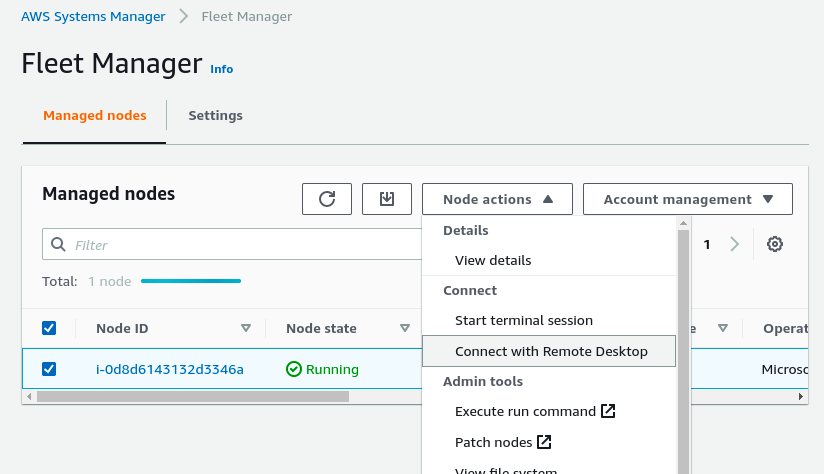
Task: Select Connect with Remote Desktop
Action: click(x=550, y=351)
